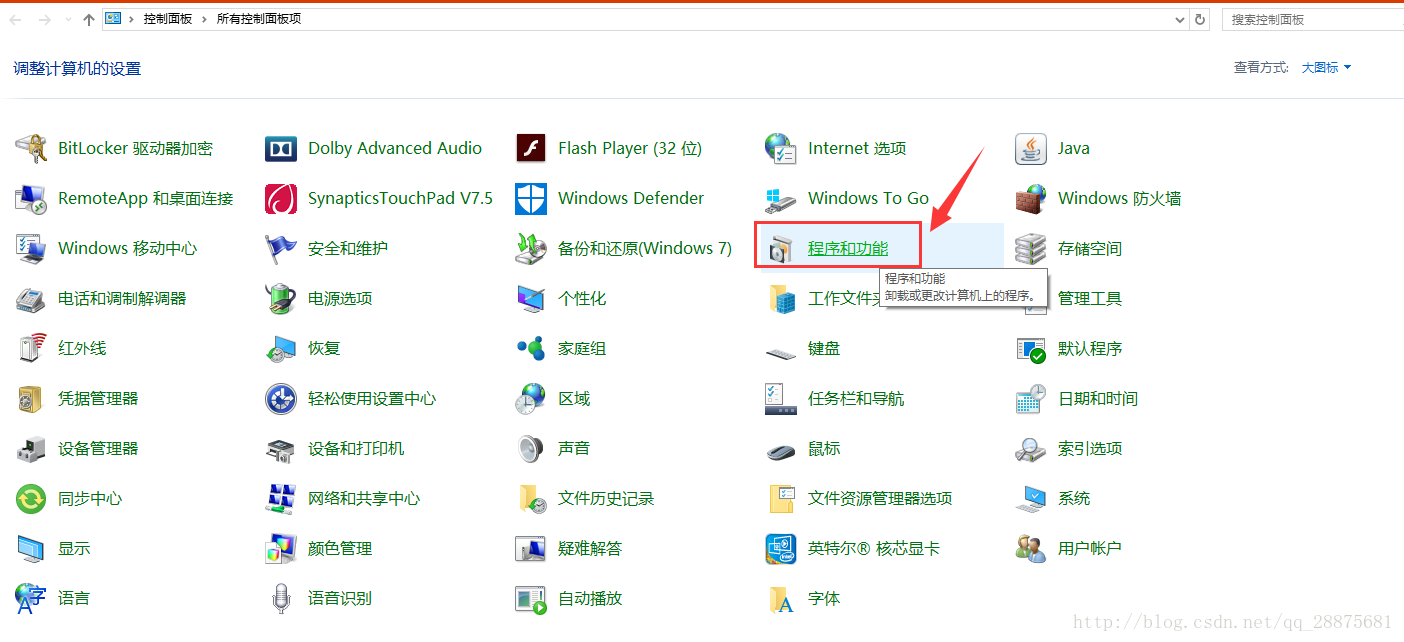Select 控制面板 in the address breadcrumb
This screenshot has height=642, width=1404.
pyautogui.click(x=168, y=19)
